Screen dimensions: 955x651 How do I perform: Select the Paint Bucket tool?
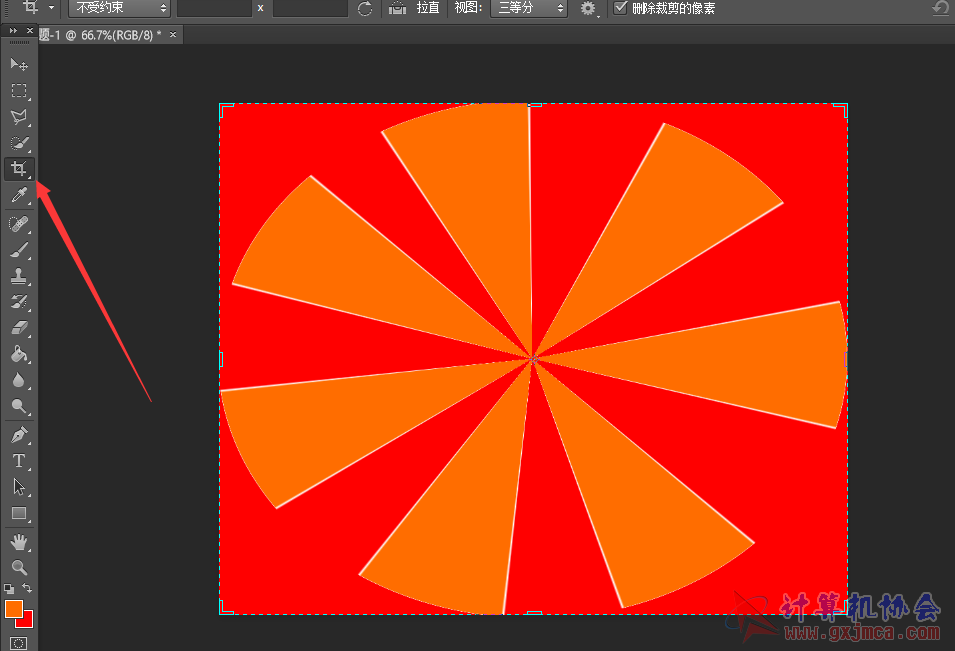pyautogui.click(x=18, y=354)
